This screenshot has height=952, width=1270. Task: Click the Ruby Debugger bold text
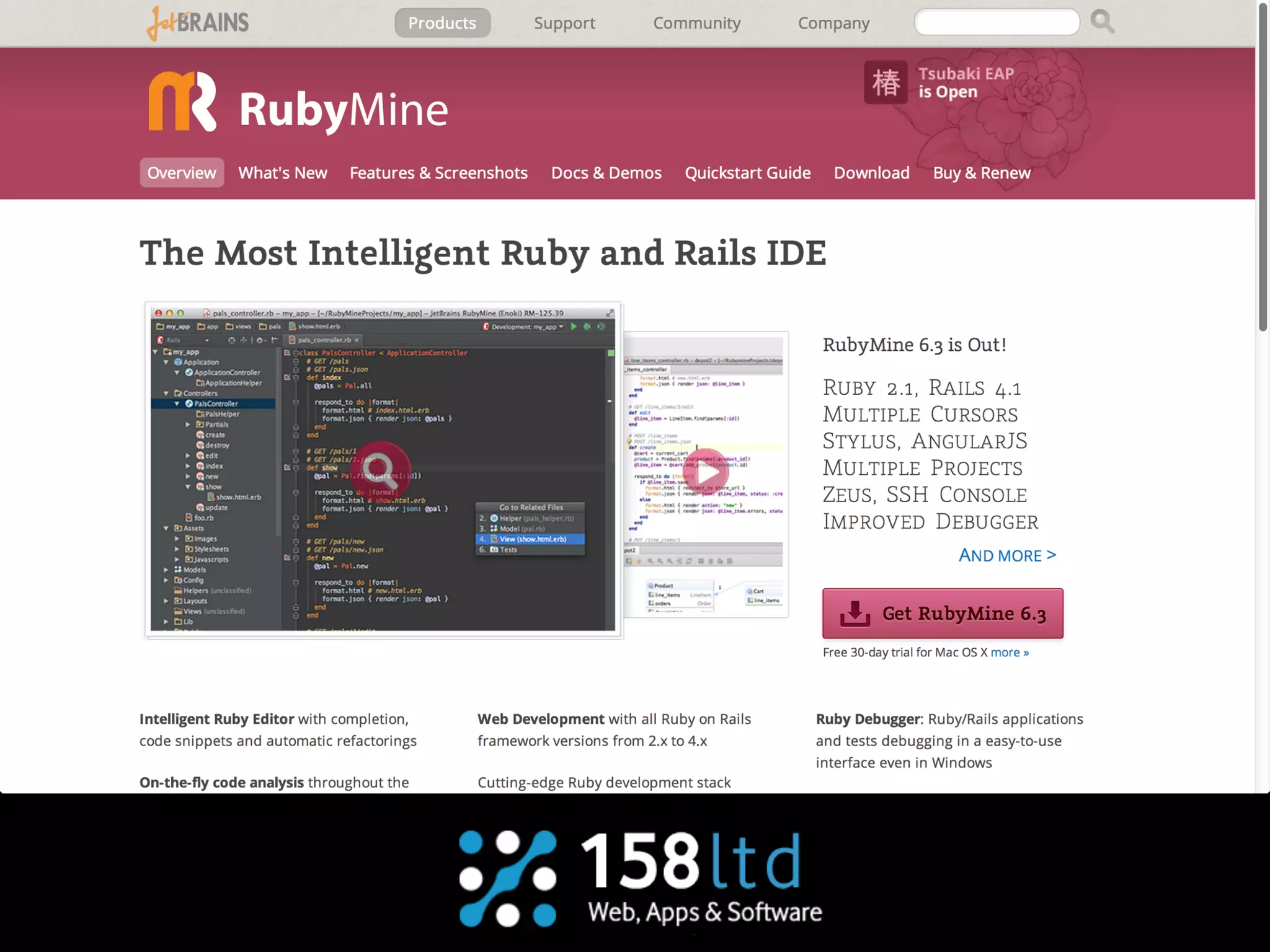coord(868,719)
